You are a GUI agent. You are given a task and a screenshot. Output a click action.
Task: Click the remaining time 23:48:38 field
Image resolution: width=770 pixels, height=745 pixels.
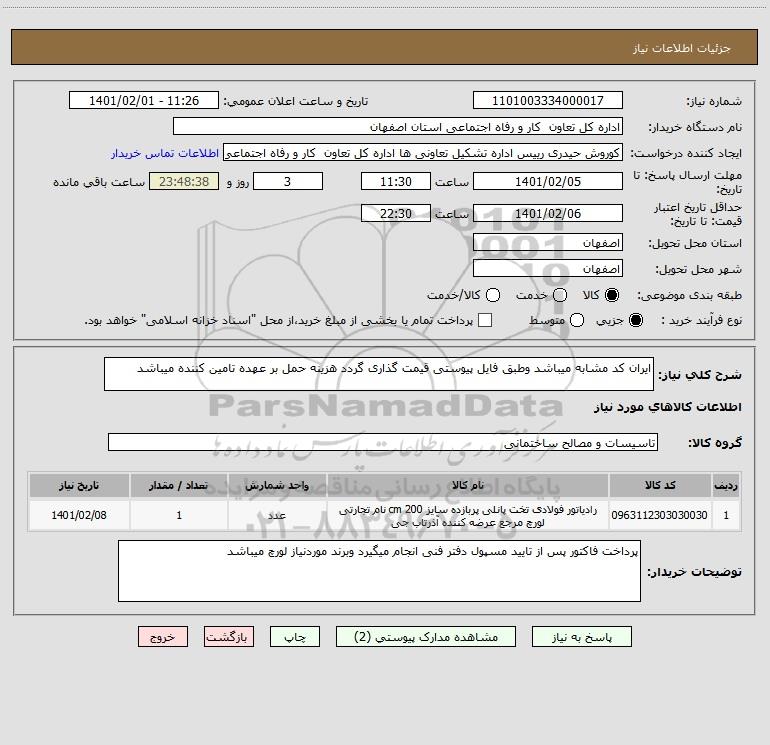click(184, 181)
